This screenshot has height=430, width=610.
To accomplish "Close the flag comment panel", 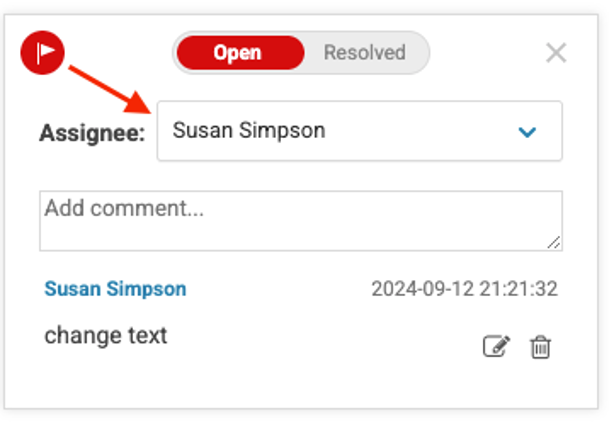I will tap(556, 53).
